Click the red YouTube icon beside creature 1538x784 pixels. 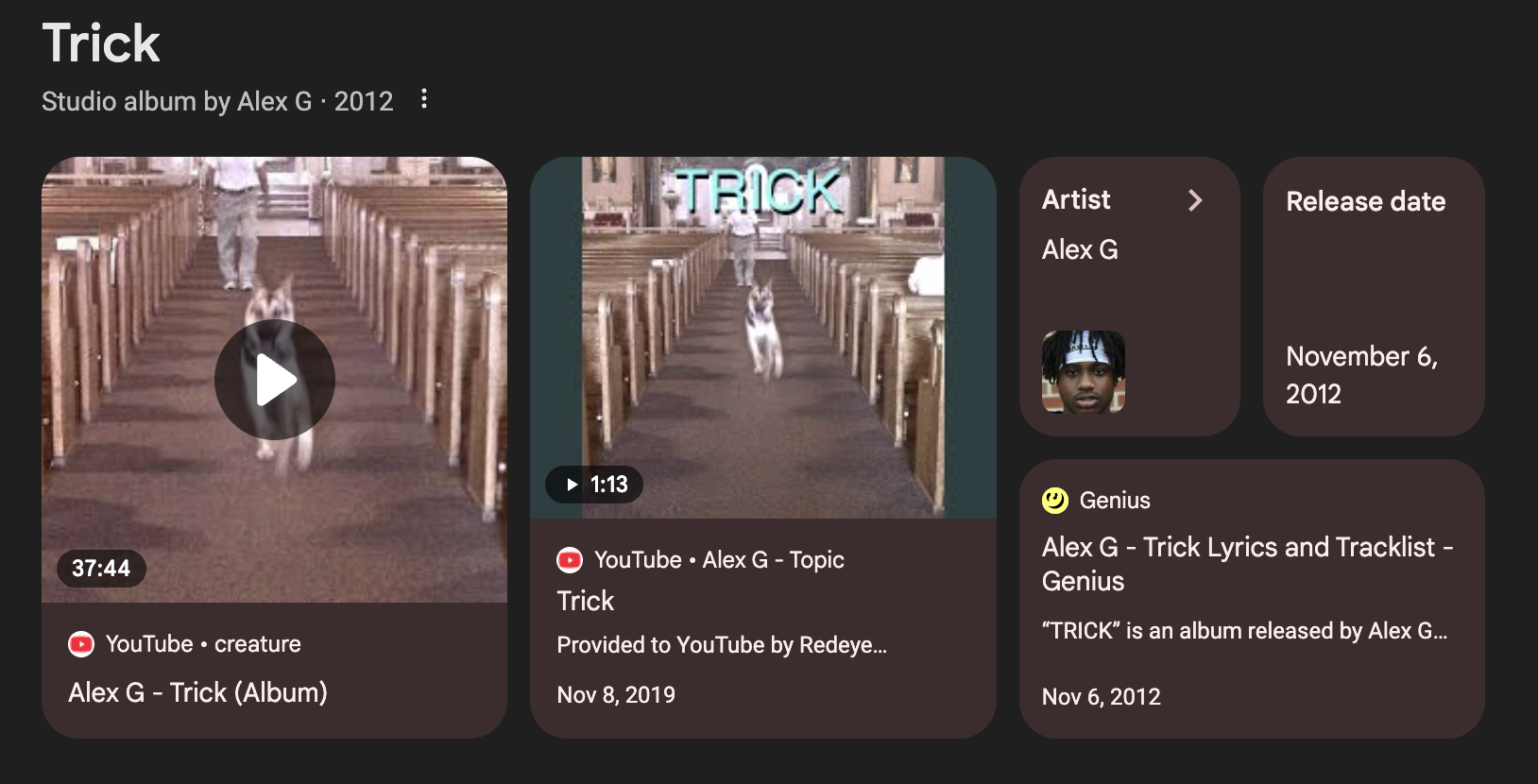click(x=81, y=644)
